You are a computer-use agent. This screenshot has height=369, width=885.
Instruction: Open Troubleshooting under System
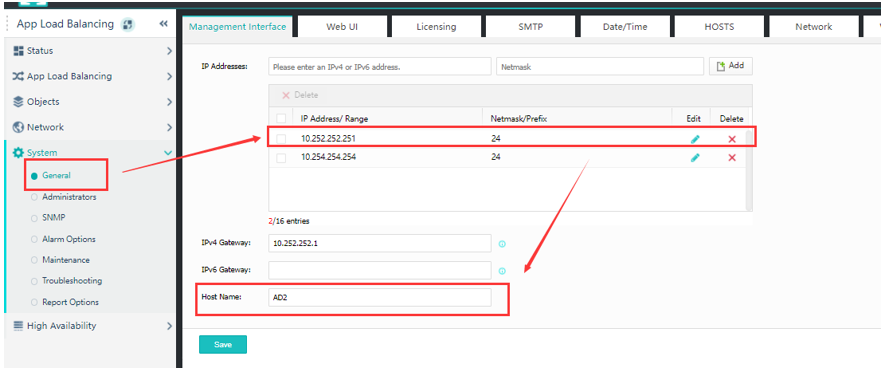(x=72, y=280)
